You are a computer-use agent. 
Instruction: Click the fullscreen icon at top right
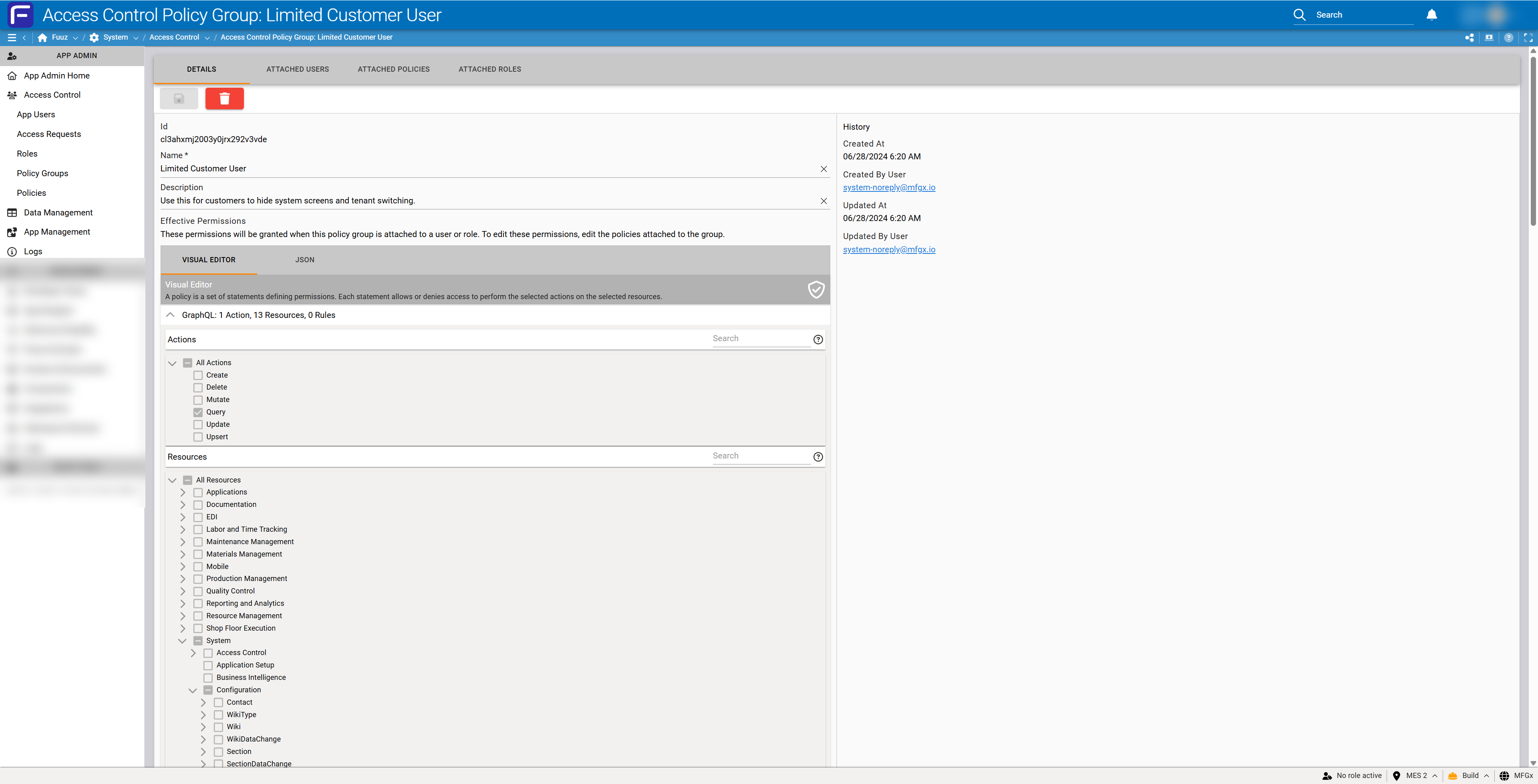[1528, 38]
